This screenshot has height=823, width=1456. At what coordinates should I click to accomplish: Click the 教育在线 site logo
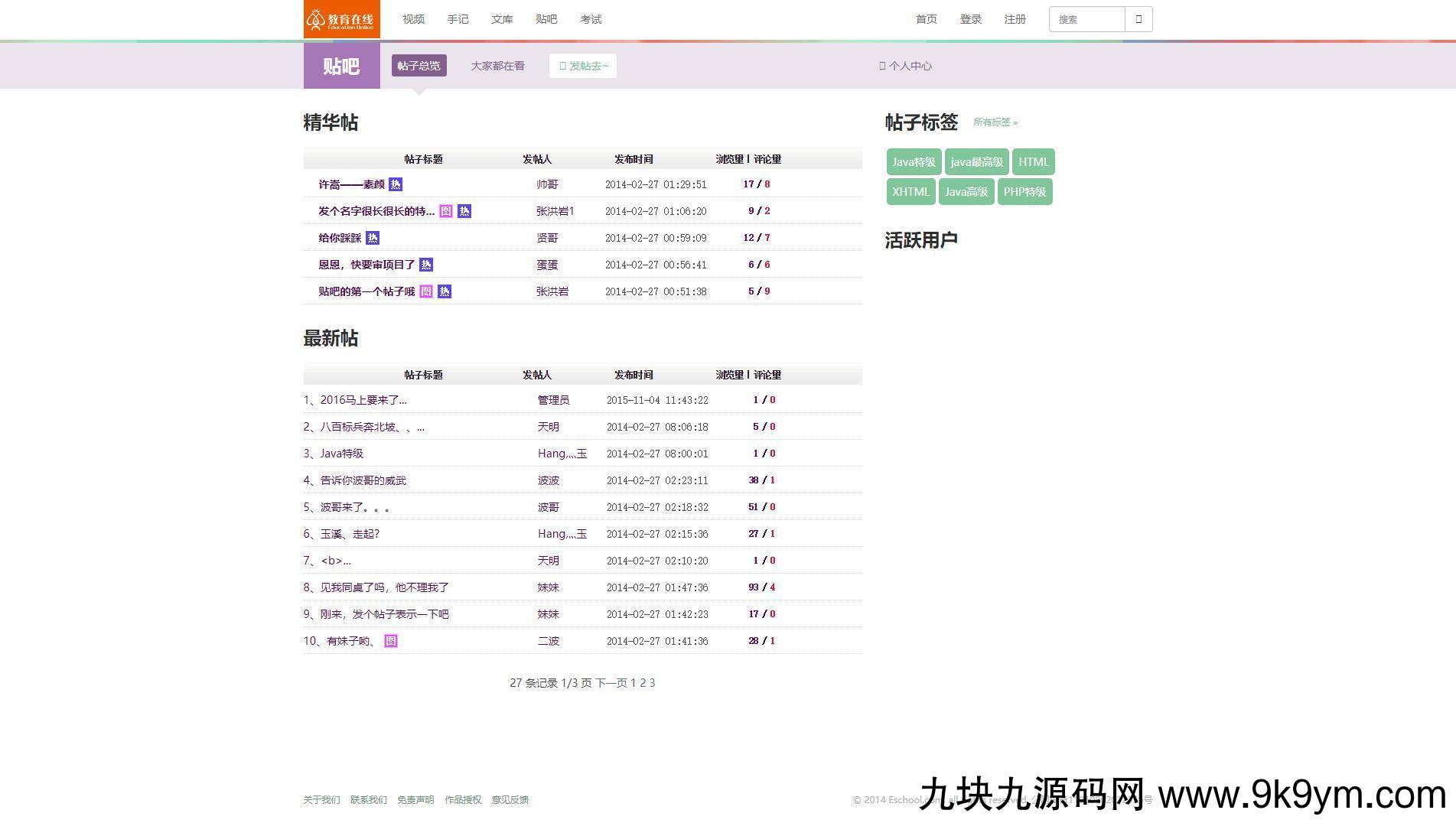341,19
